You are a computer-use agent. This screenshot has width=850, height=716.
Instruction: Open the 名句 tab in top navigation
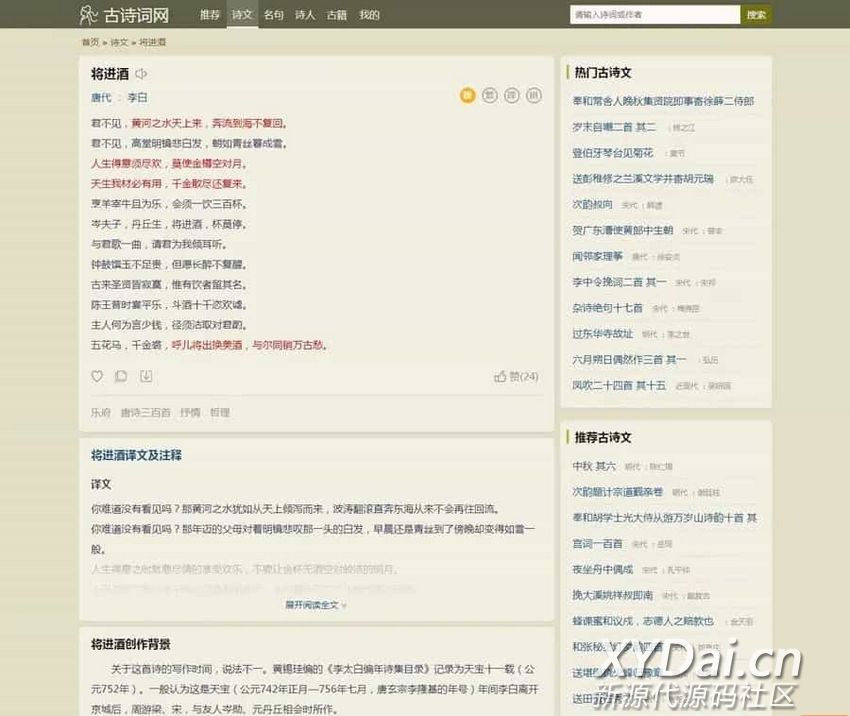(x=273, y=15)
